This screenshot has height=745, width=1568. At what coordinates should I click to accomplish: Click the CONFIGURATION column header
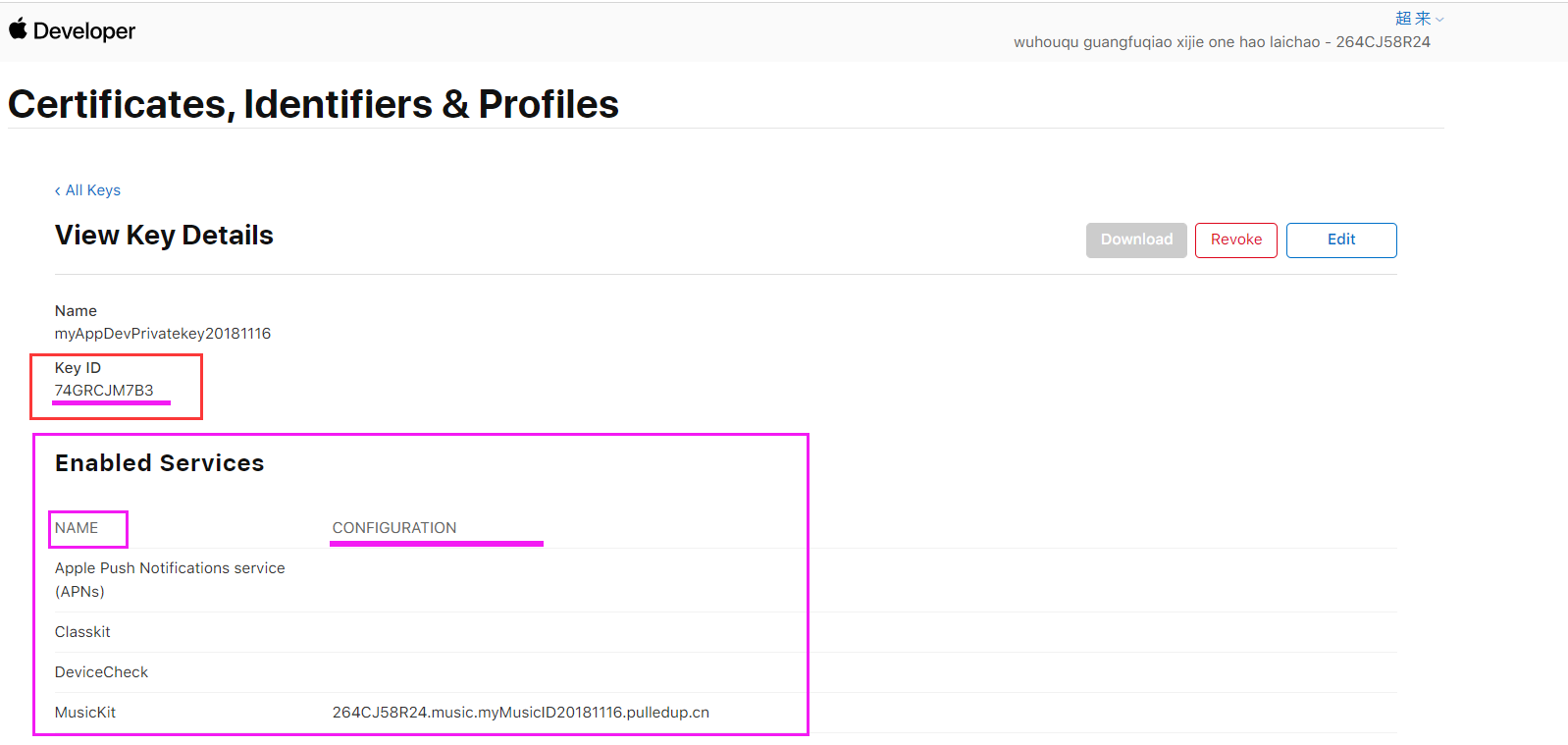[x=394, y=528]
